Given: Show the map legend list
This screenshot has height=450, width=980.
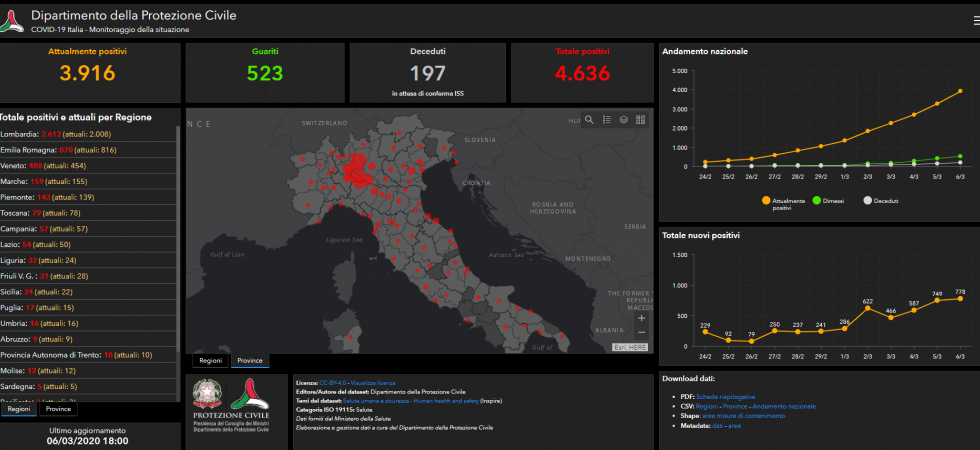Looking at the screenshot, I should pos(607,120).
